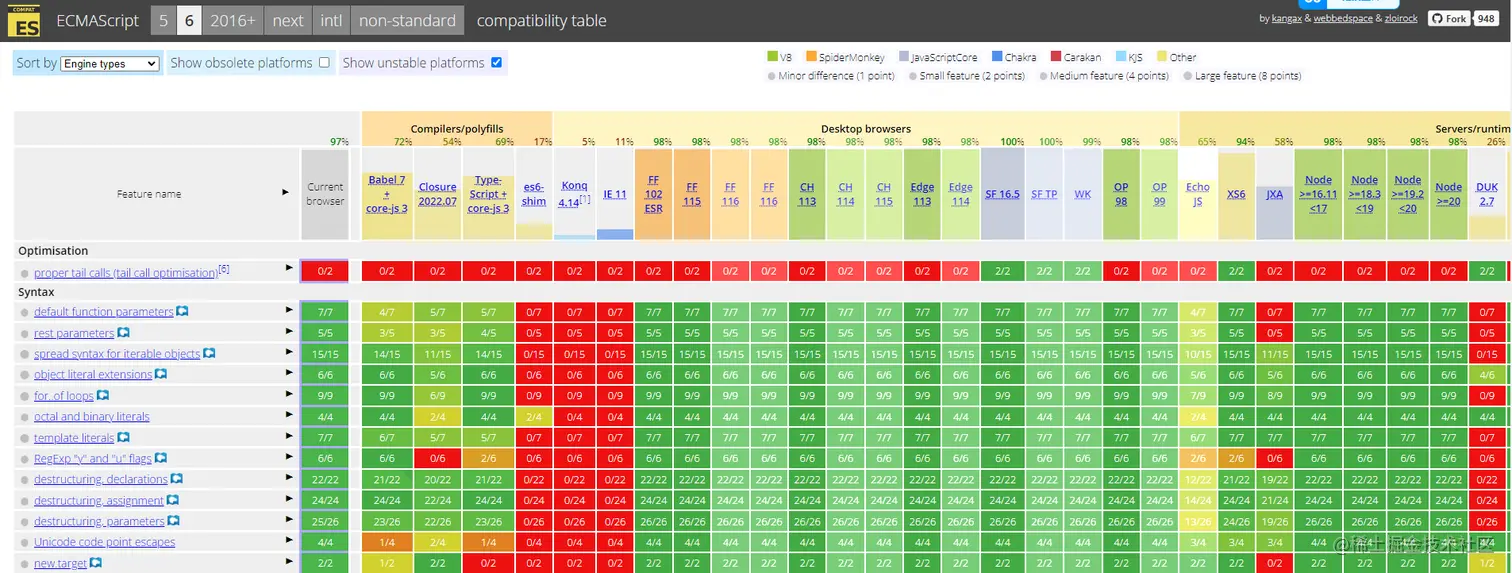Open Unicode code point escapes link
Screen dimensions: 1512x573
104,542
